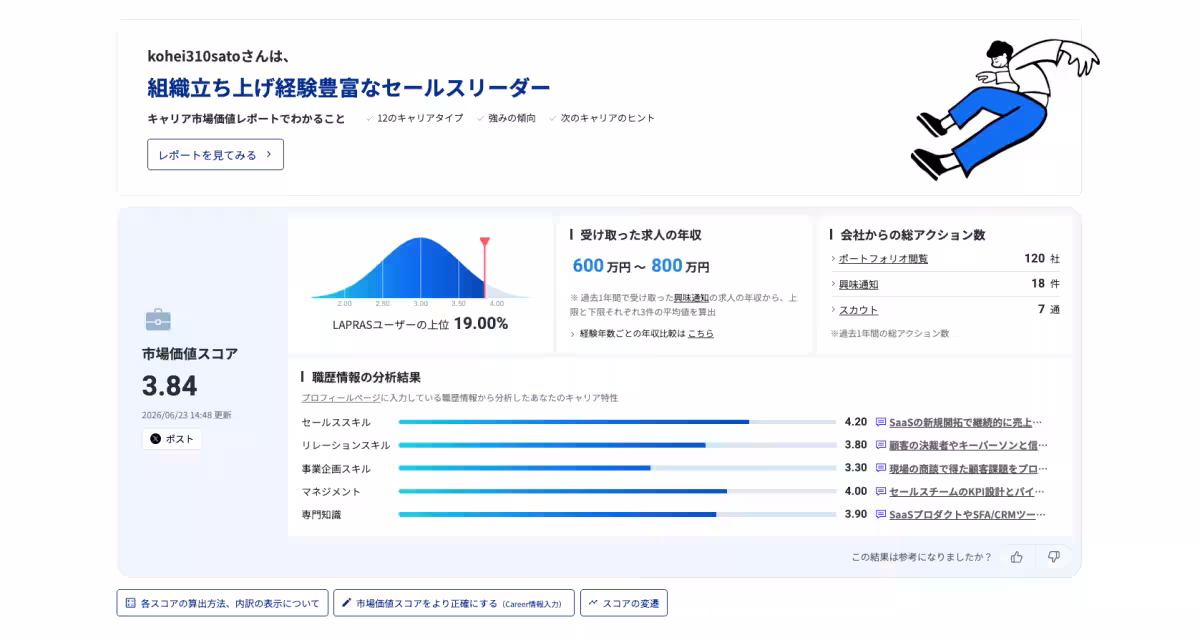The width and height of the screenshot is (1200, 640).
Task: Open ポートフォリオ閲覧 link
Action: pos(883,259)
